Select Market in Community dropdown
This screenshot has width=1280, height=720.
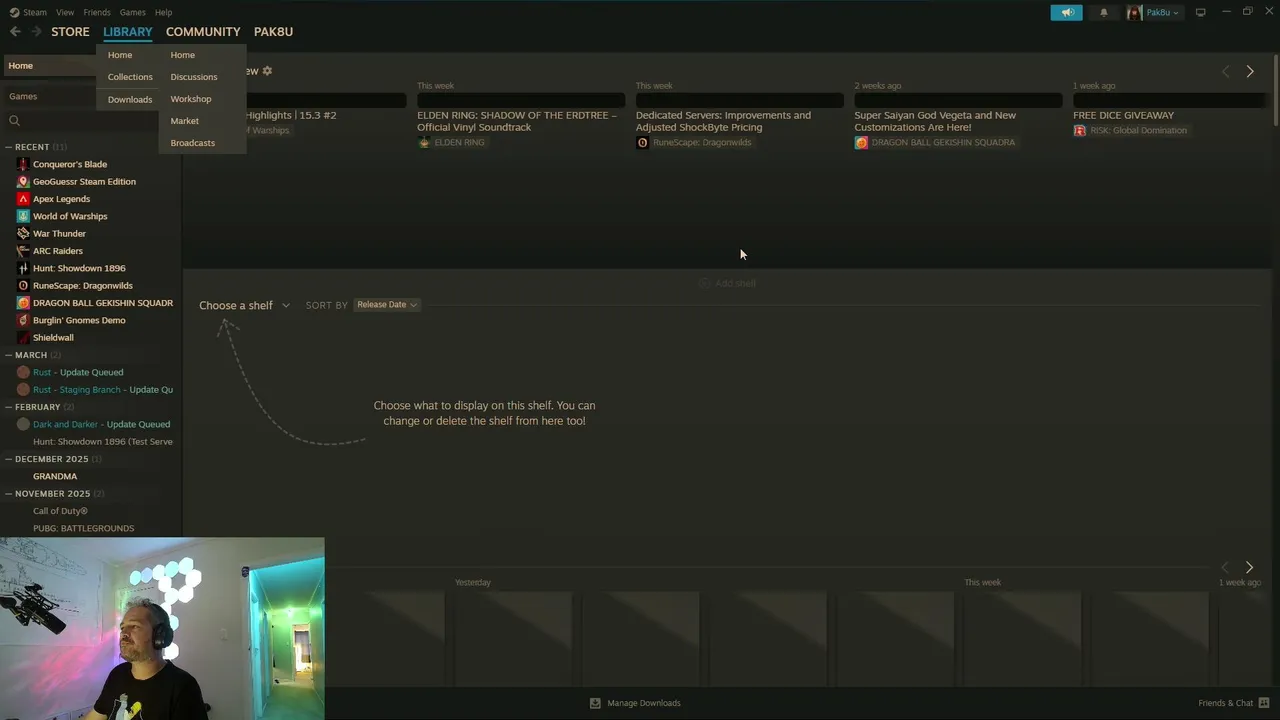click(185, 121)
